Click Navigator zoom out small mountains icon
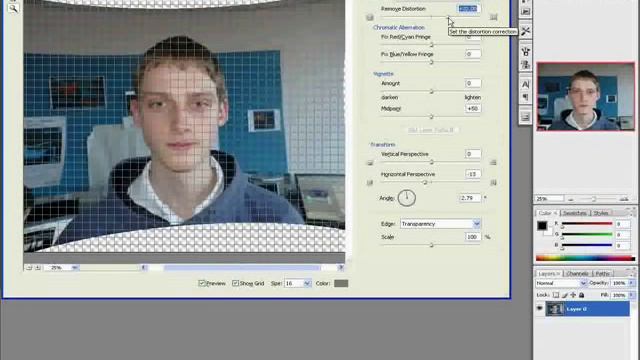640x360 pixels. point(571,199)
